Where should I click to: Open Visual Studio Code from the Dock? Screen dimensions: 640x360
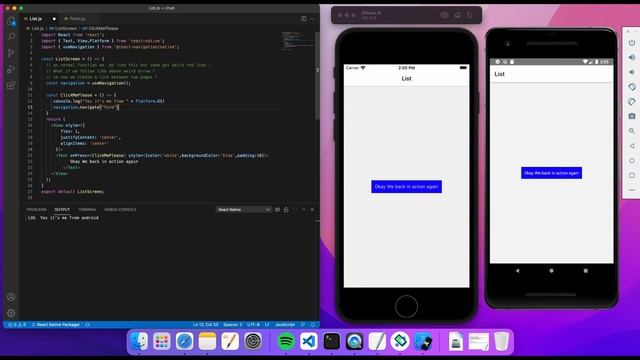[x=309, y=341]
